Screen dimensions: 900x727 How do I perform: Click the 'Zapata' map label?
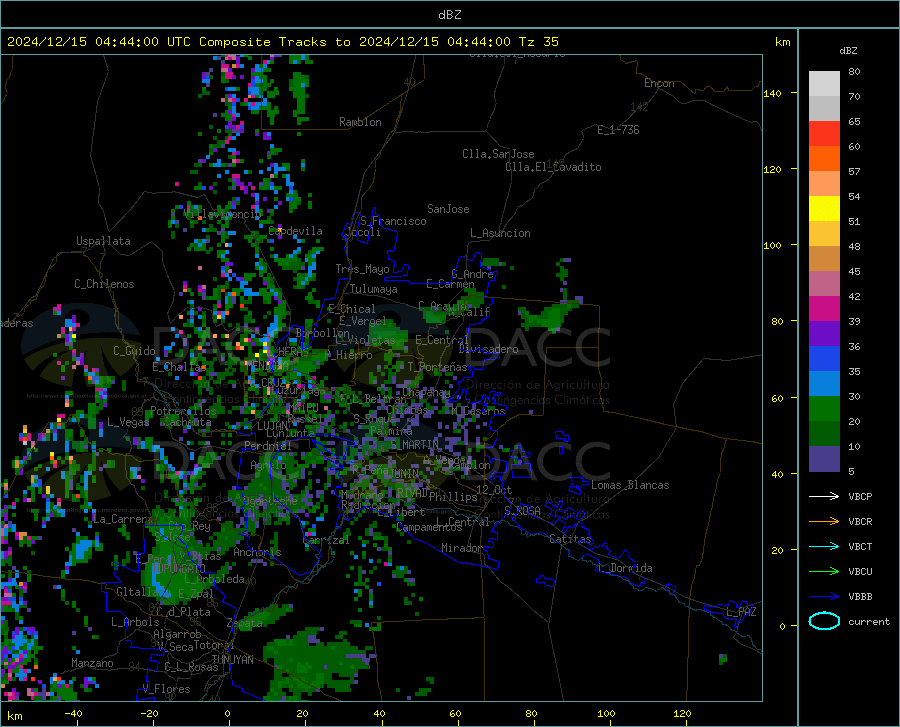click(245, 623)
